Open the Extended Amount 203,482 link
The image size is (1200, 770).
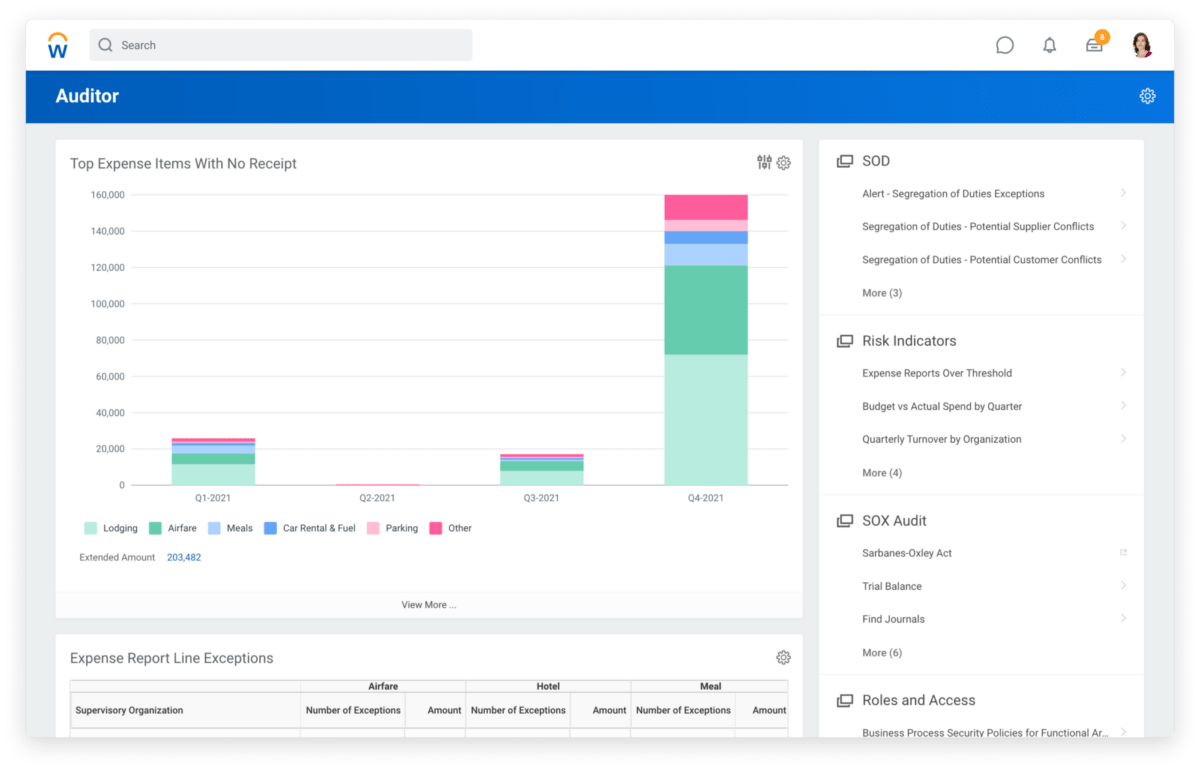[x=184, y=557]
